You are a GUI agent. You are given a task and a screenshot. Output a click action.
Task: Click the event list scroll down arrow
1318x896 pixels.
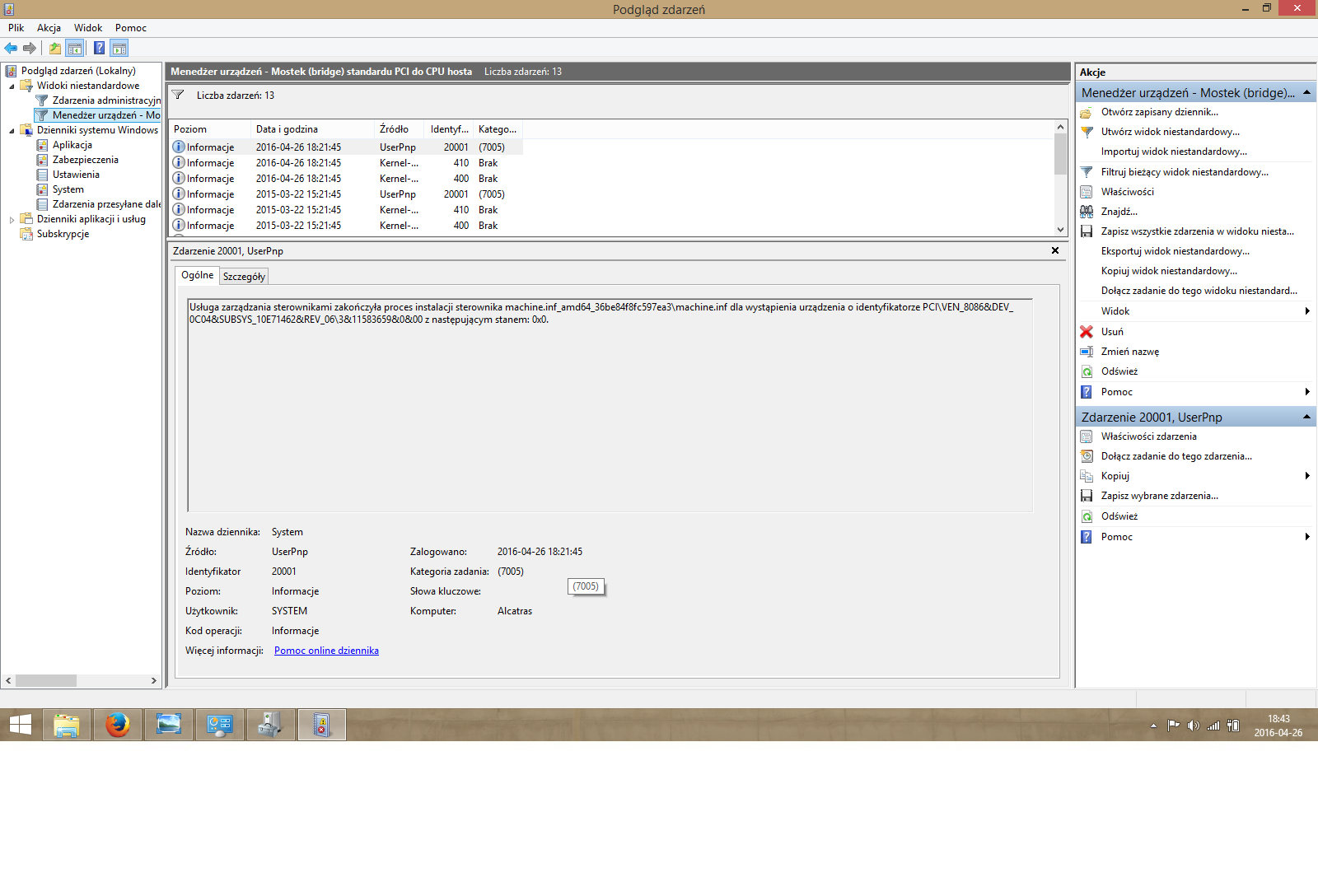point(1061,230)
